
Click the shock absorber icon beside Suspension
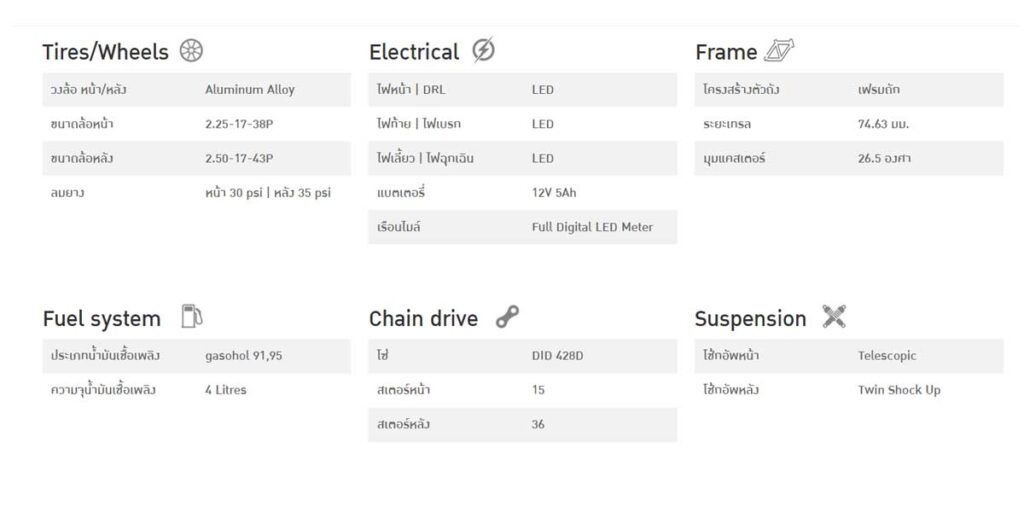pos(834,316)
